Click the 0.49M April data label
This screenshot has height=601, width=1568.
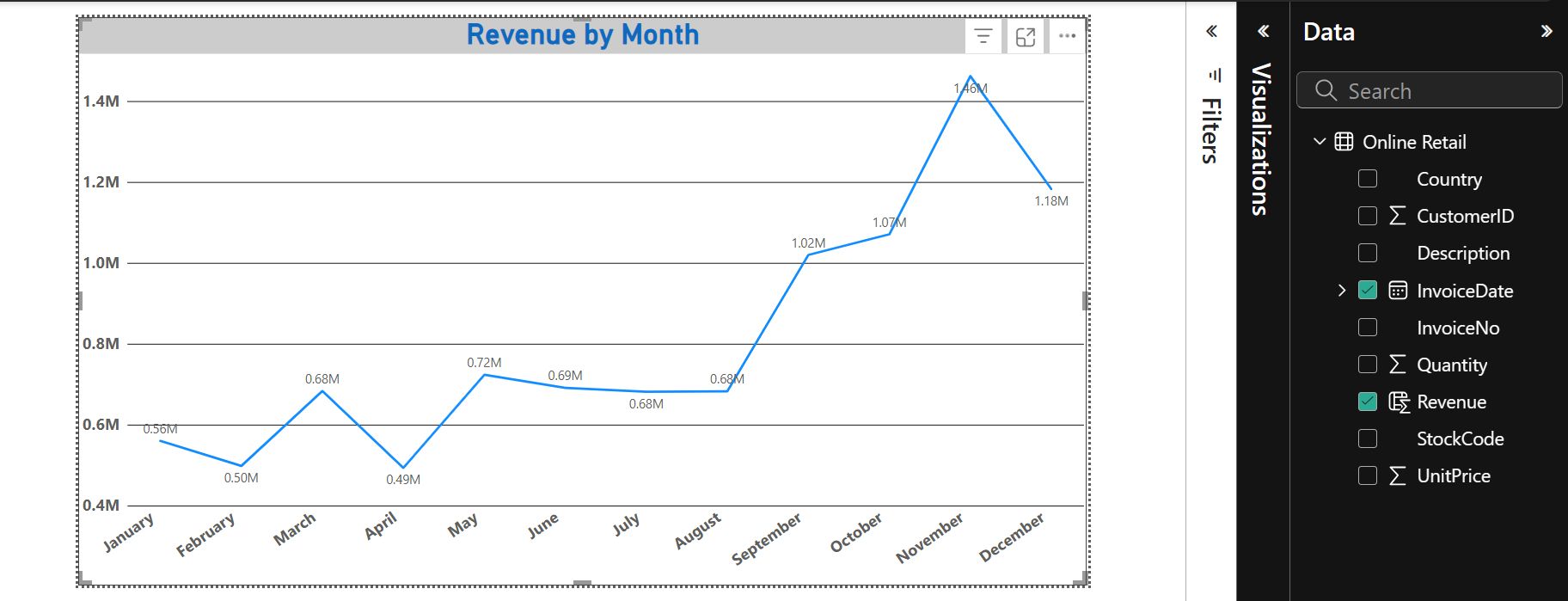(403, 479)
